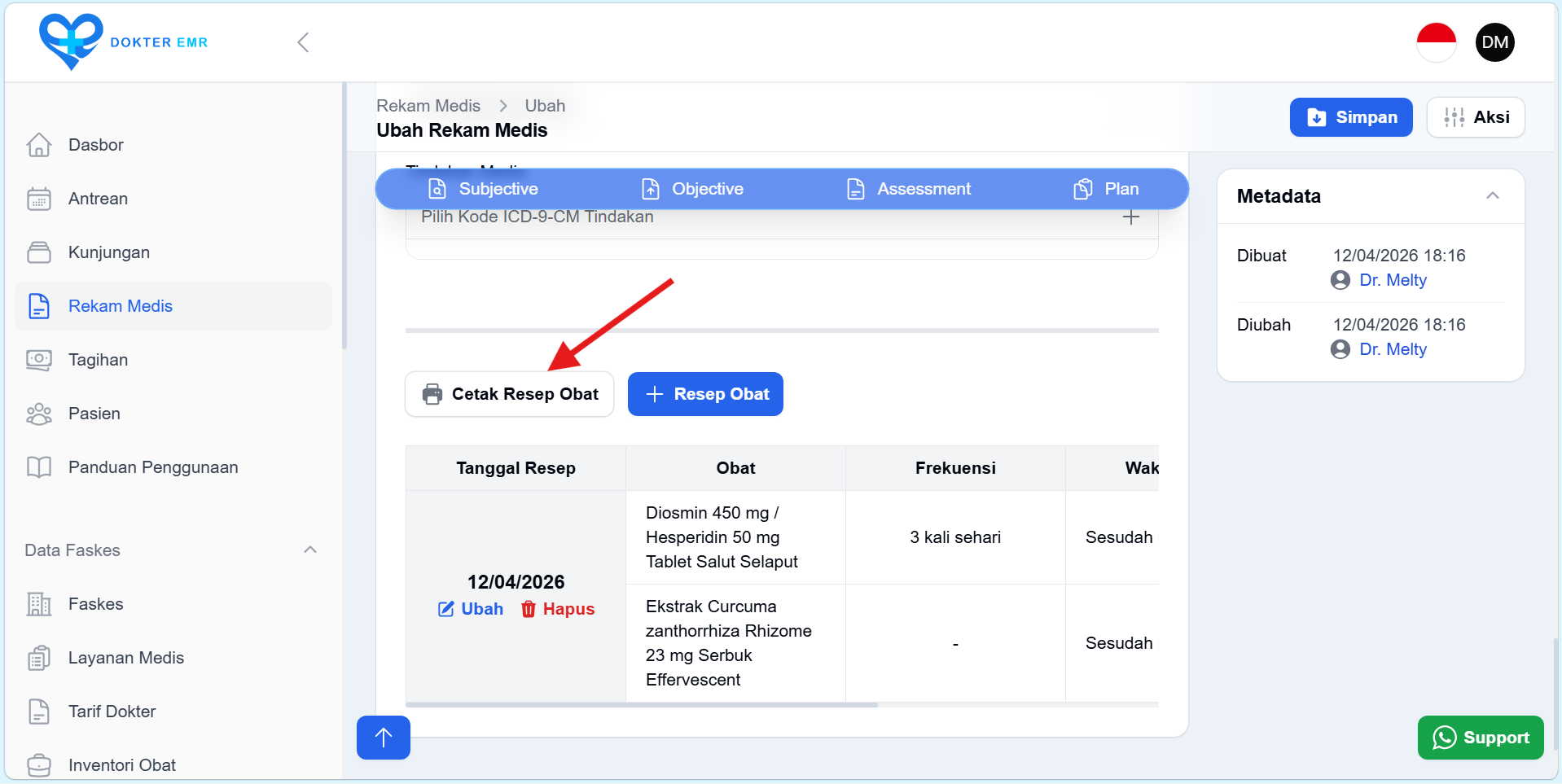Click the Pasien people icon

click(39, 414)
